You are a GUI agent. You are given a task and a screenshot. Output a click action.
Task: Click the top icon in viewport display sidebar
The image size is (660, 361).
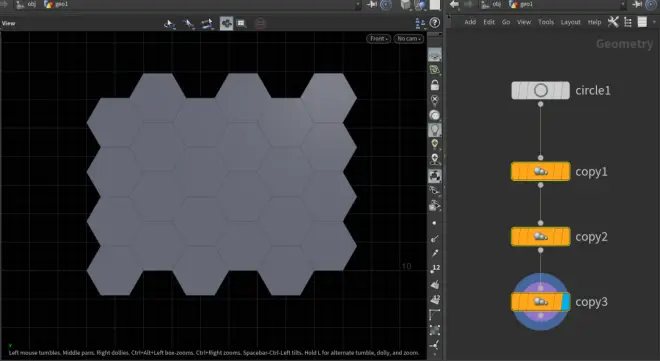tap(435, 55)
